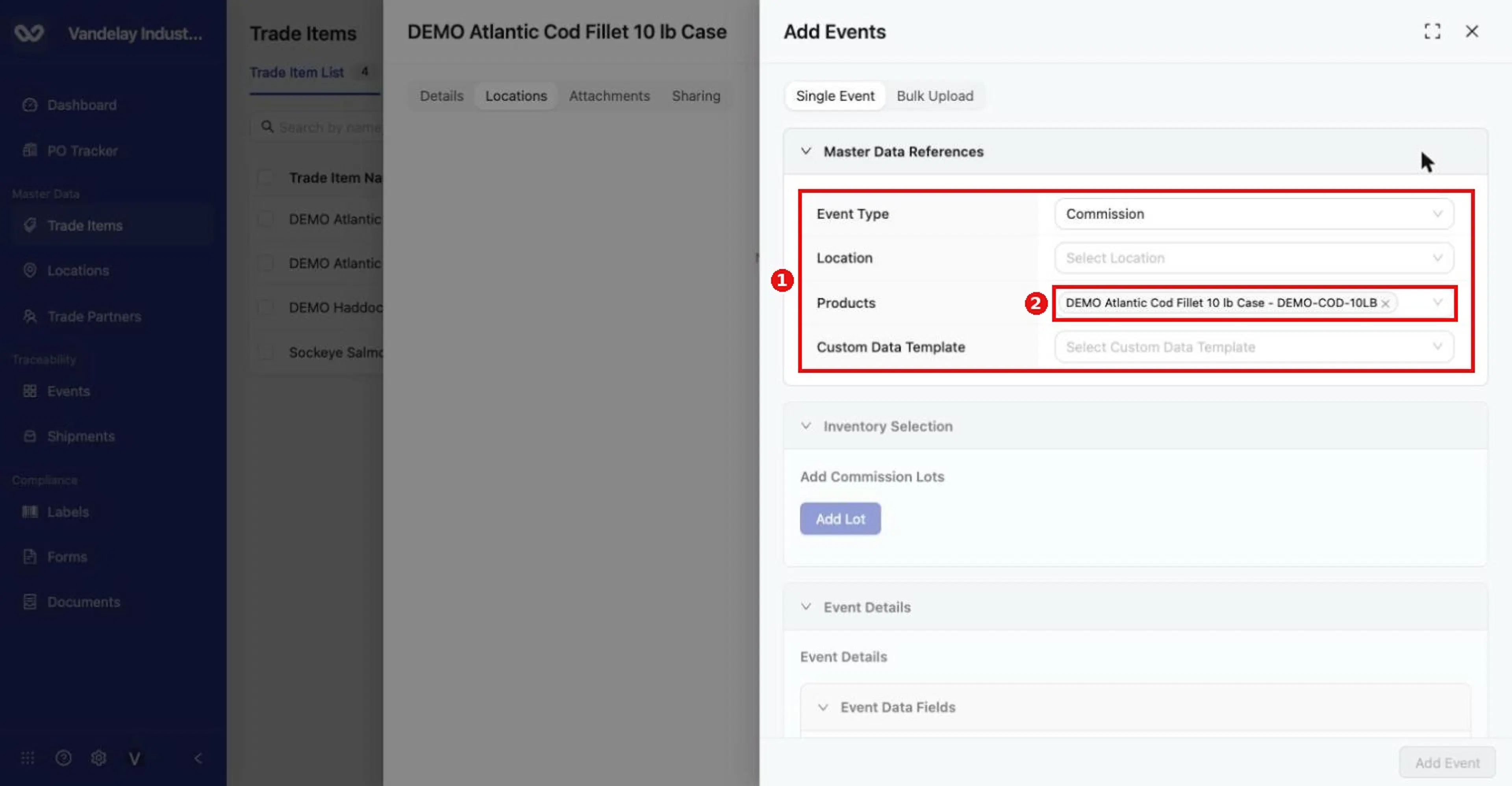Collapse the Event Details section
Screen dimensions: 1512x786
tap(806, 607)
